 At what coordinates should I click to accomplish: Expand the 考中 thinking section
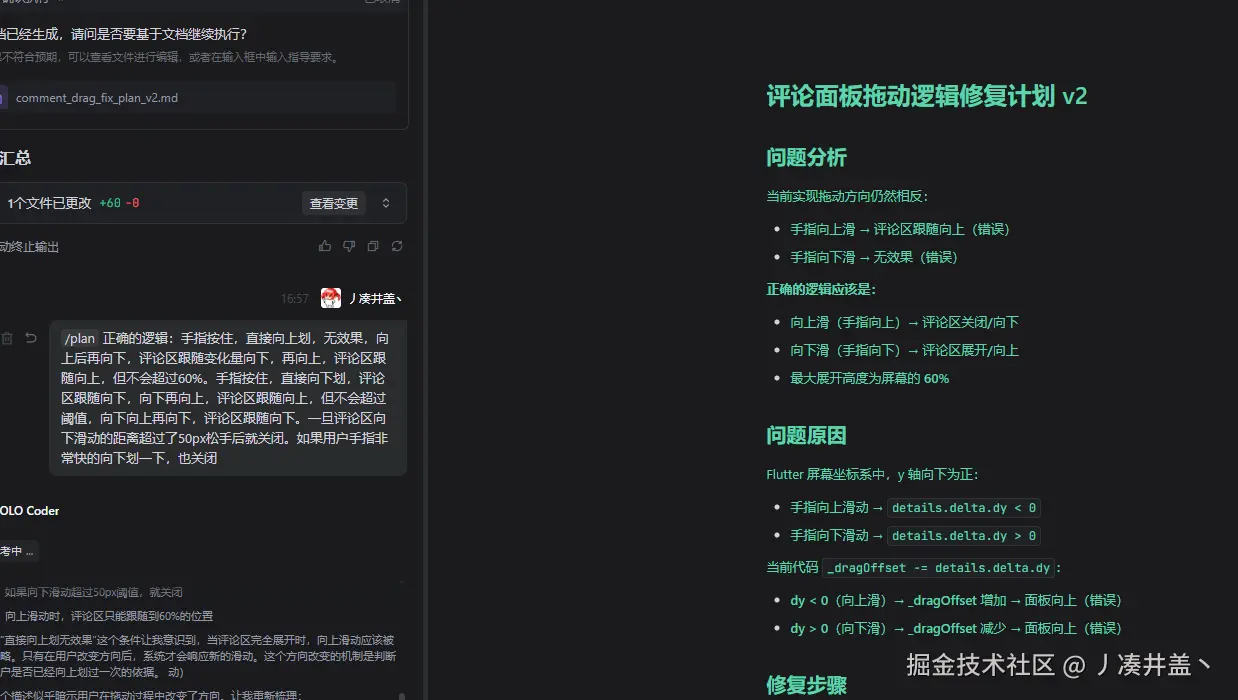pyautogui.click(x=20, y=550)
